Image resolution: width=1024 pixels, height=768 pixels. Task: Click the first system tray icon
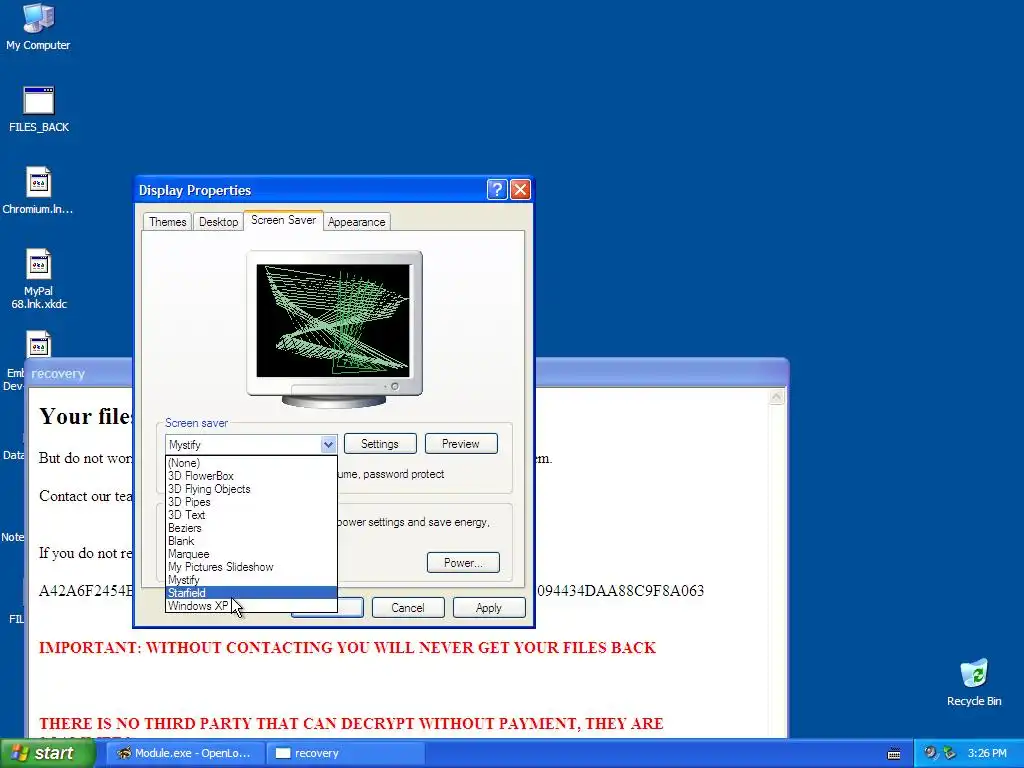931,753
